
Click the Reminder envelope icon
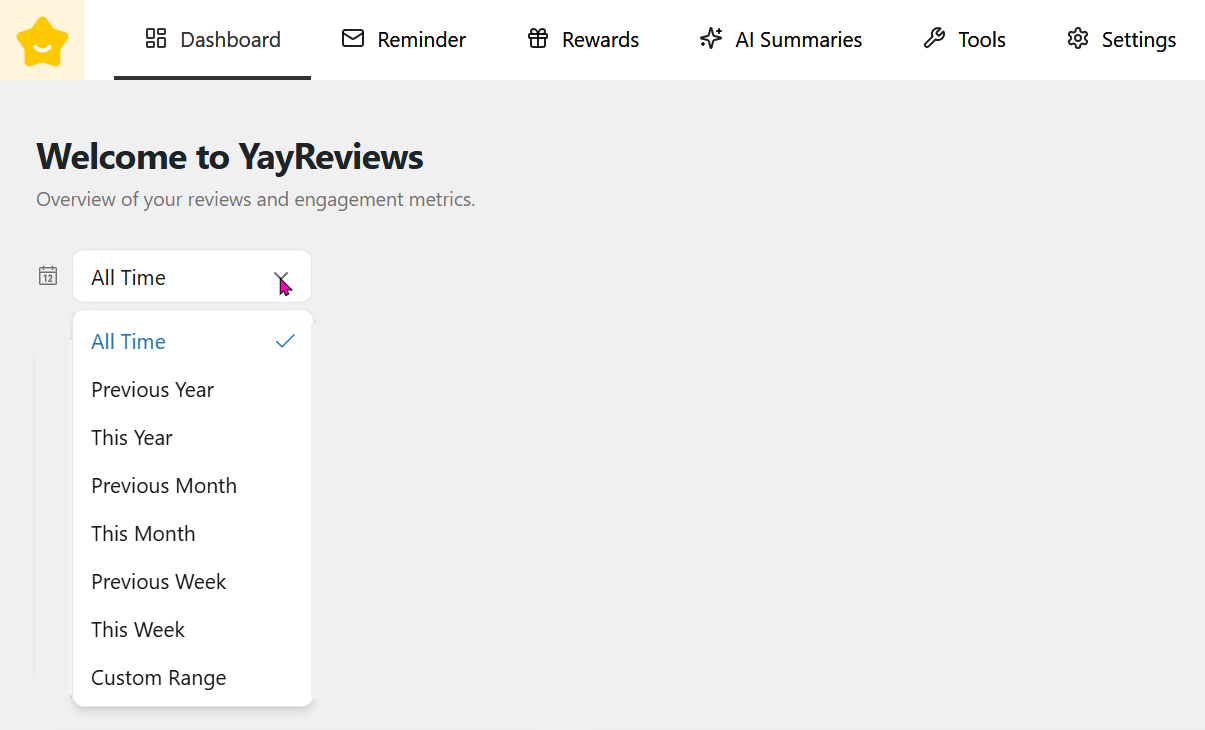coord(353,39)
